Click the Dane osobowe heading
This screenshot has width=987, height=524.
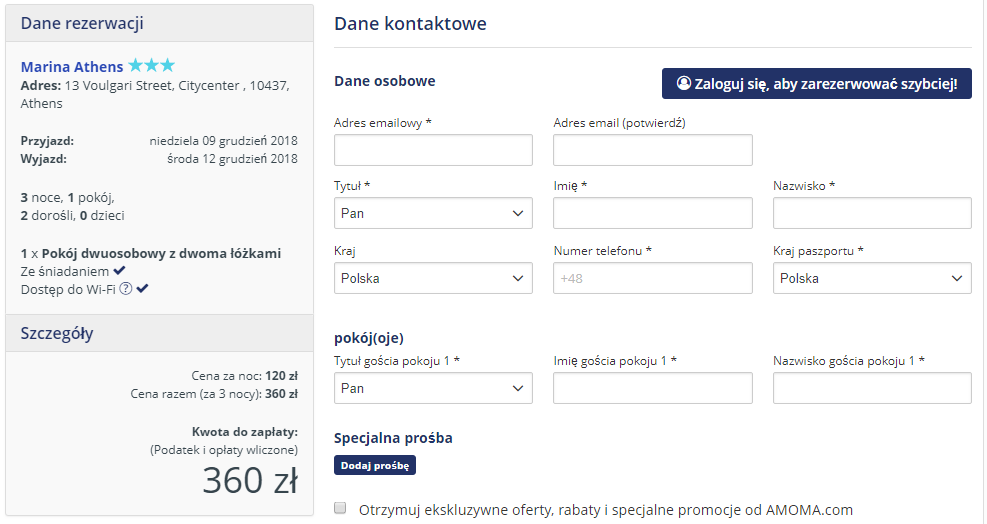click(x=385, y=81)
